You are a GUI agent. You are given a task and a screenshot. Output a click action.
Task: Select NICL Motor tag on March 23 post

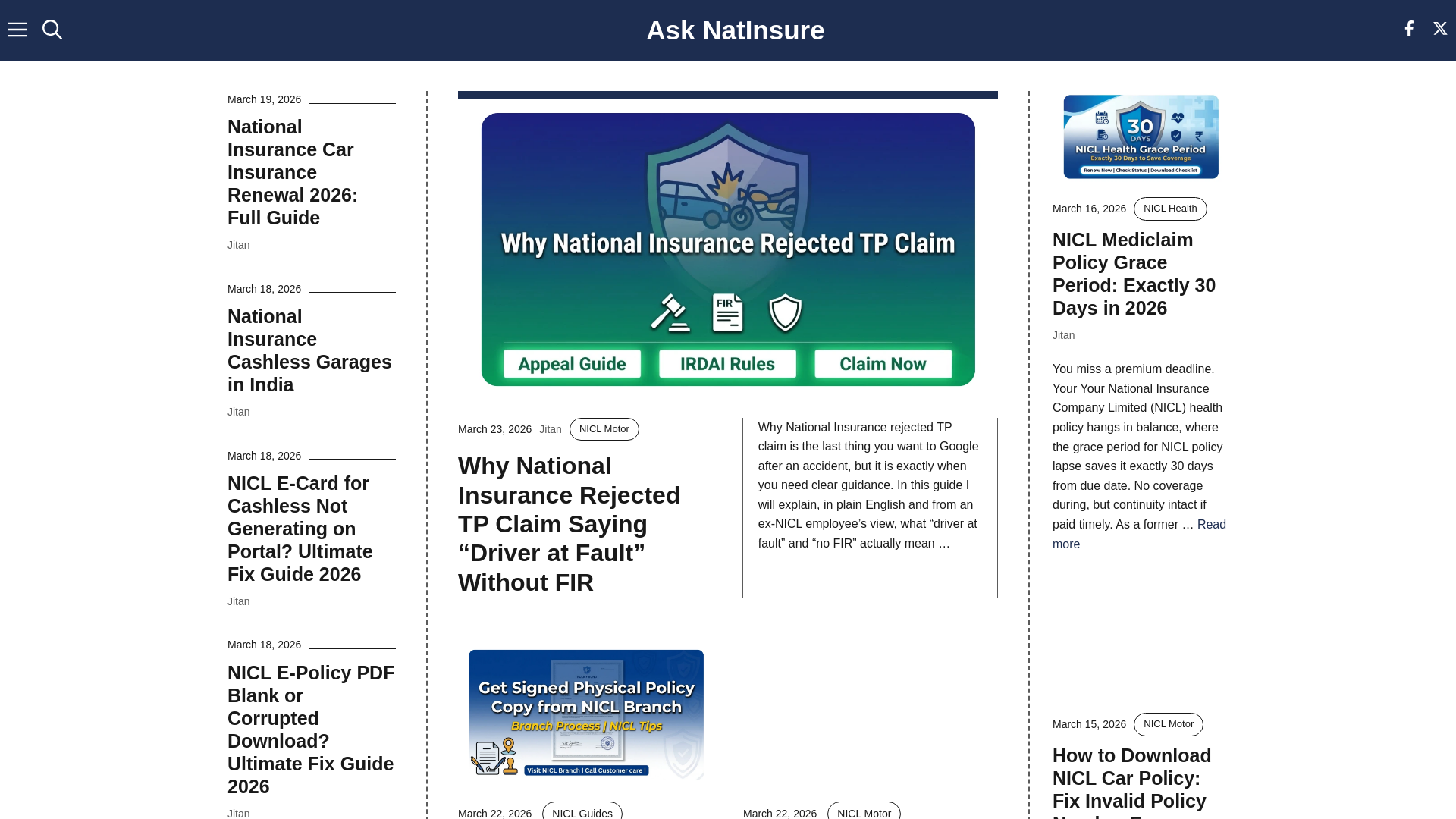604,429
